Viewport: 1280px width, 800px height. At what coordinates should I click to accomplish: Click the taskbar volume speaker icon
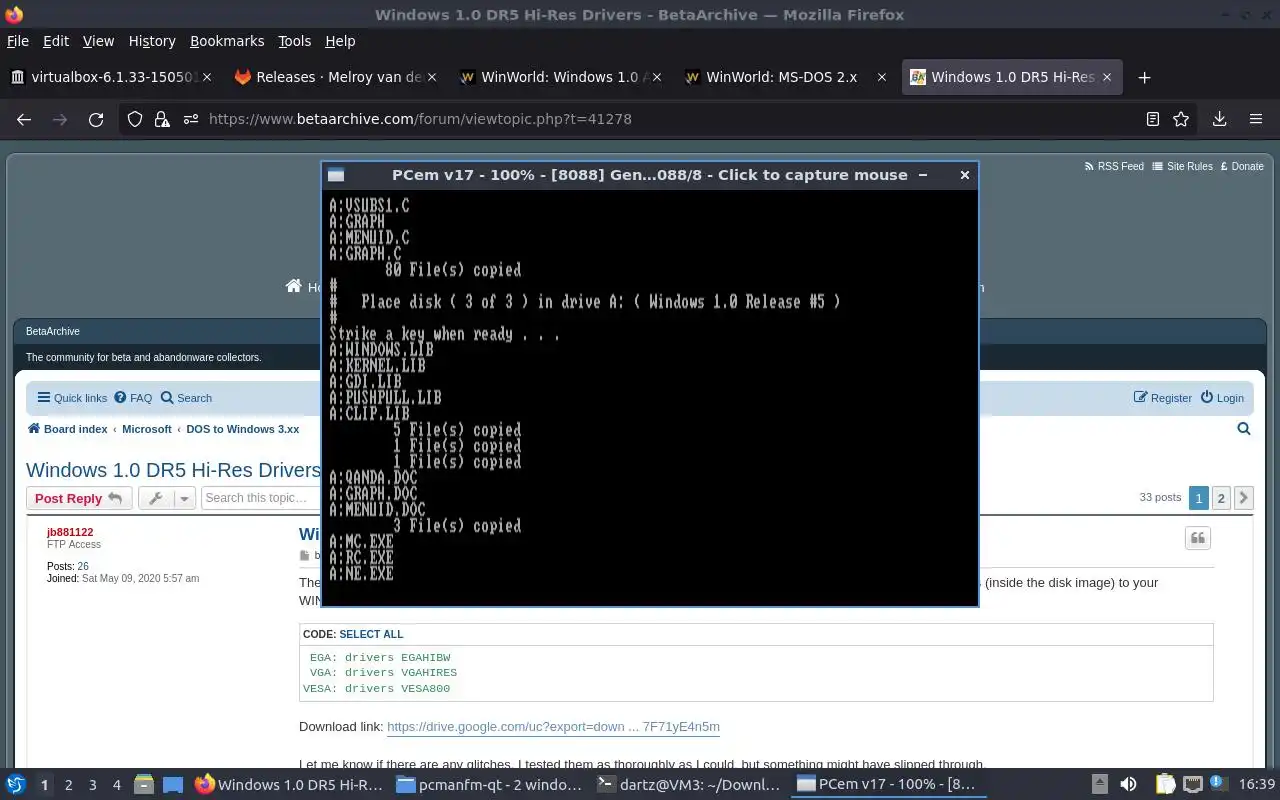(1128, 785)
